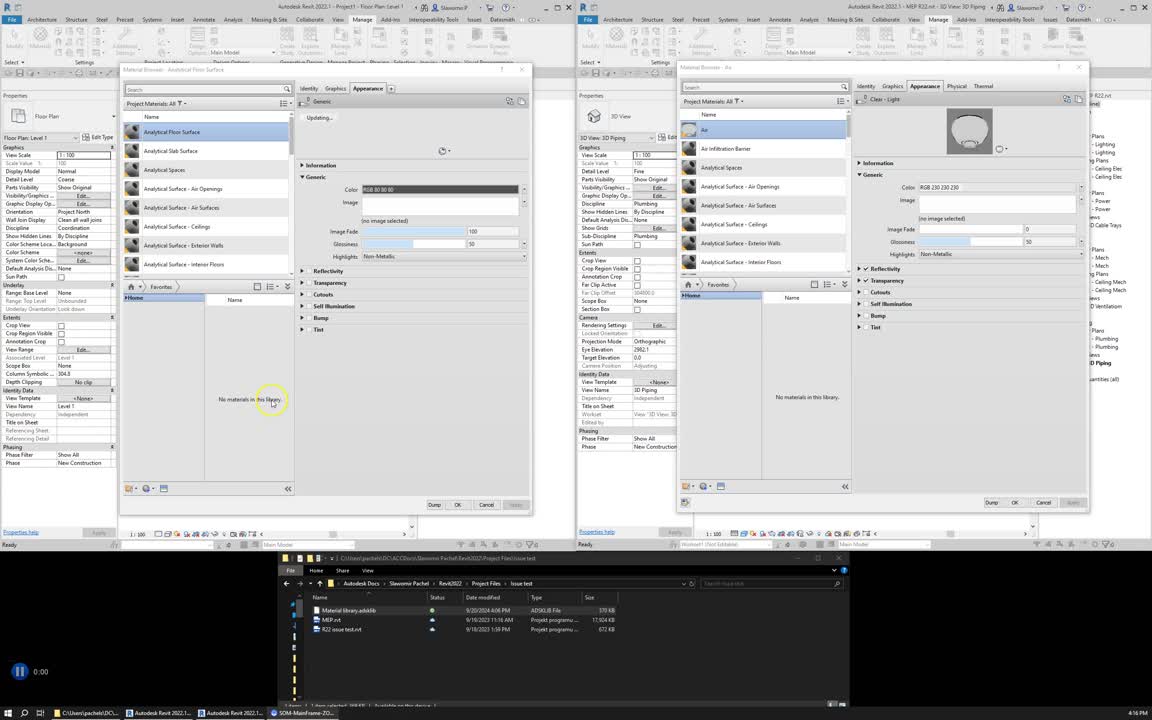
Task: Toggle Transparency checkbox in left Material Browser
Action: (x=309, y=283)
